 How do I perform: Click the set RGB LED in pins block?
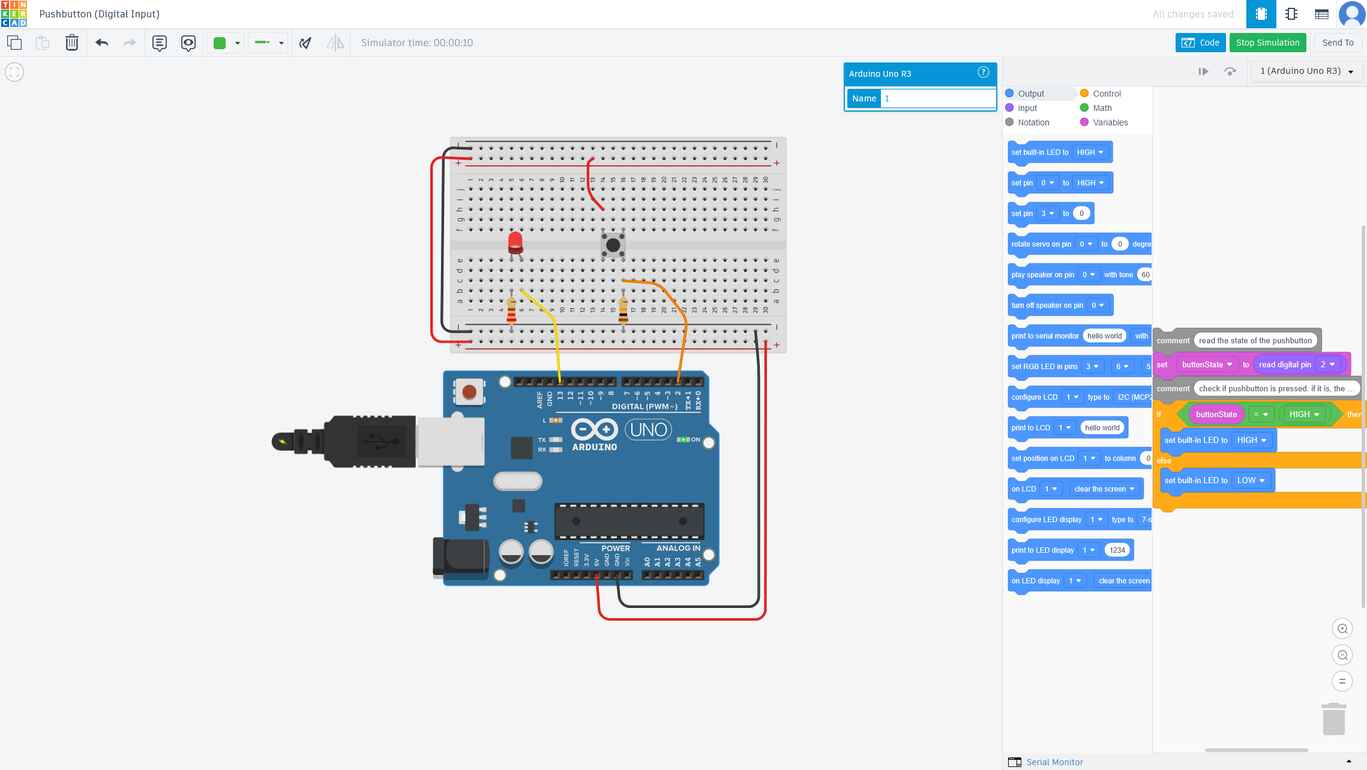pyautogui.click(x=1080, y=367)
